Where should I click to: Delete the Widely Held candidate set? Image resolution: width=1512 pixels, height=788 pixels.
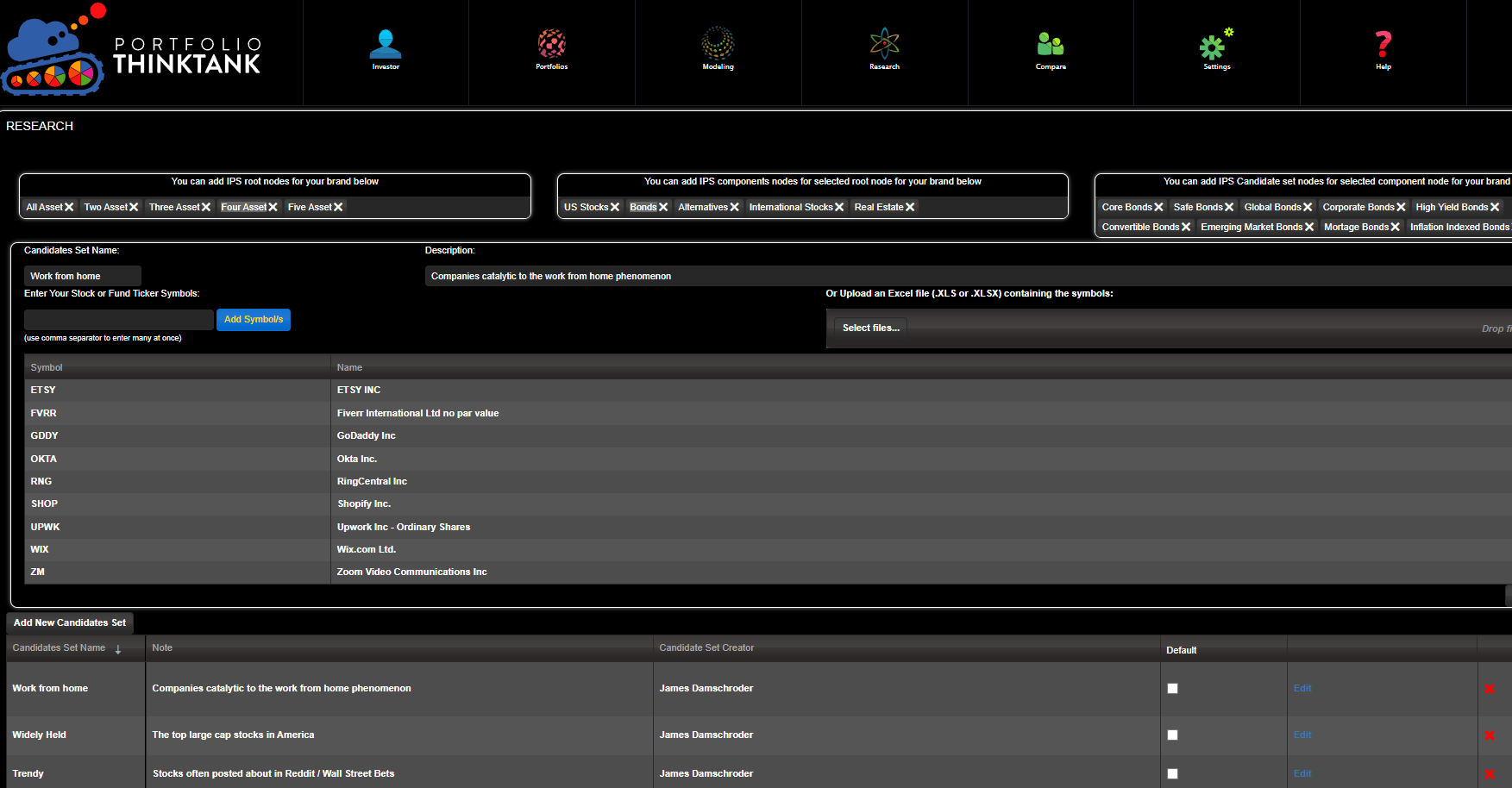1490,735
